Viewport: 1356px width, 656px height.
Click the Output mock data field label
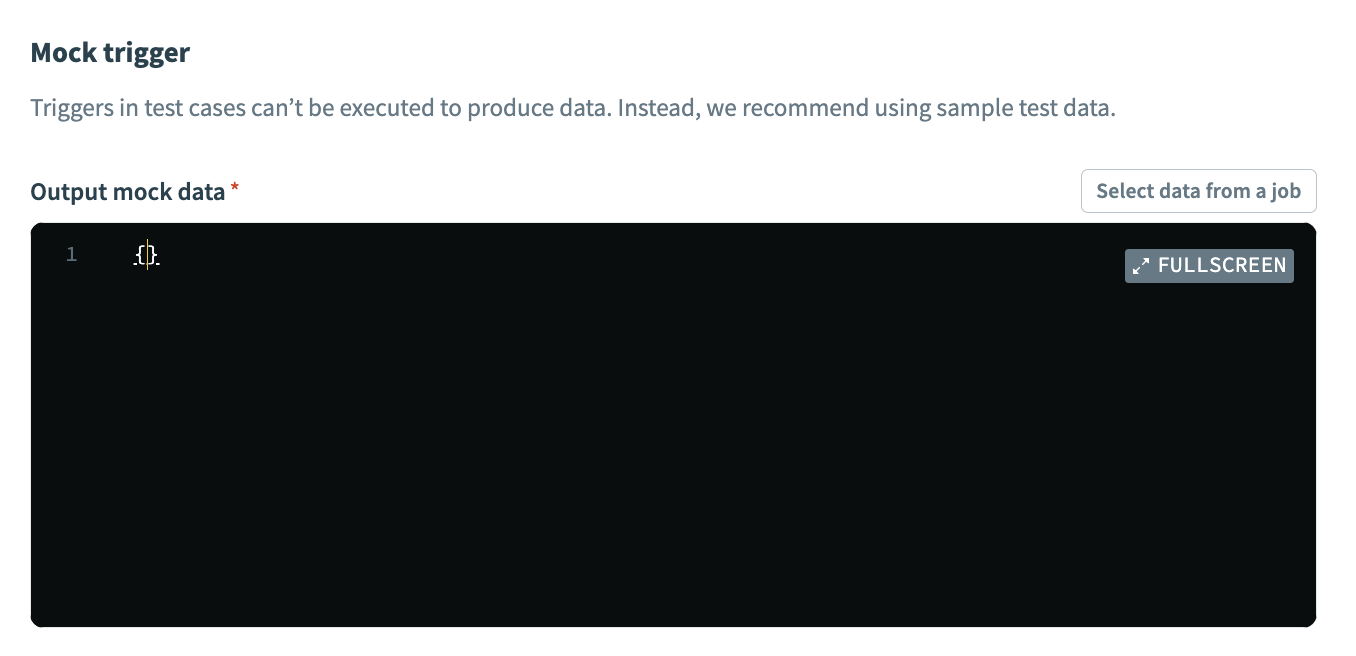pos(125,191)
